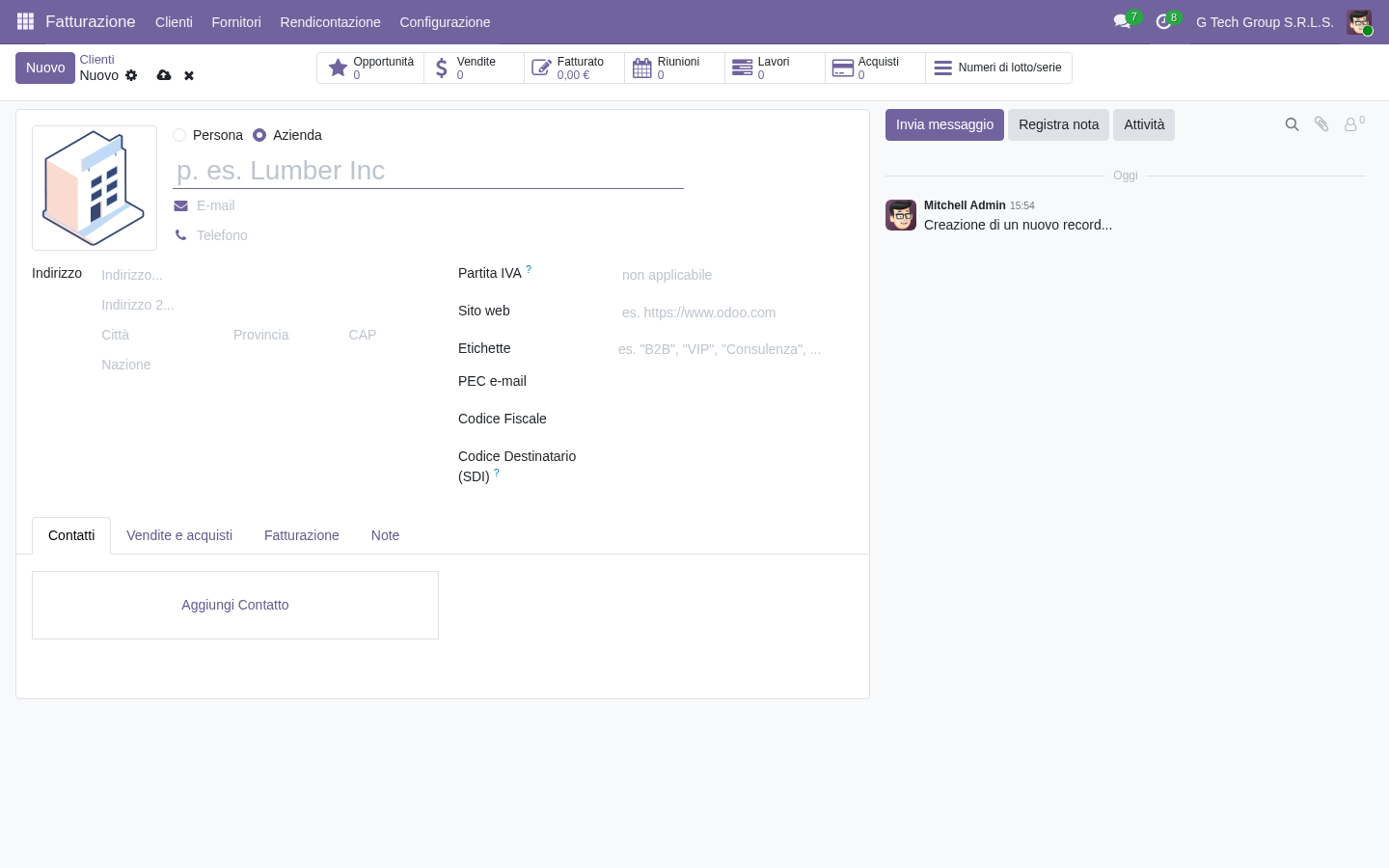This screenshot has height=868, width=1389.
Task: Click the Attività button
Action: pyautogui.click(x=1144, y=124)
